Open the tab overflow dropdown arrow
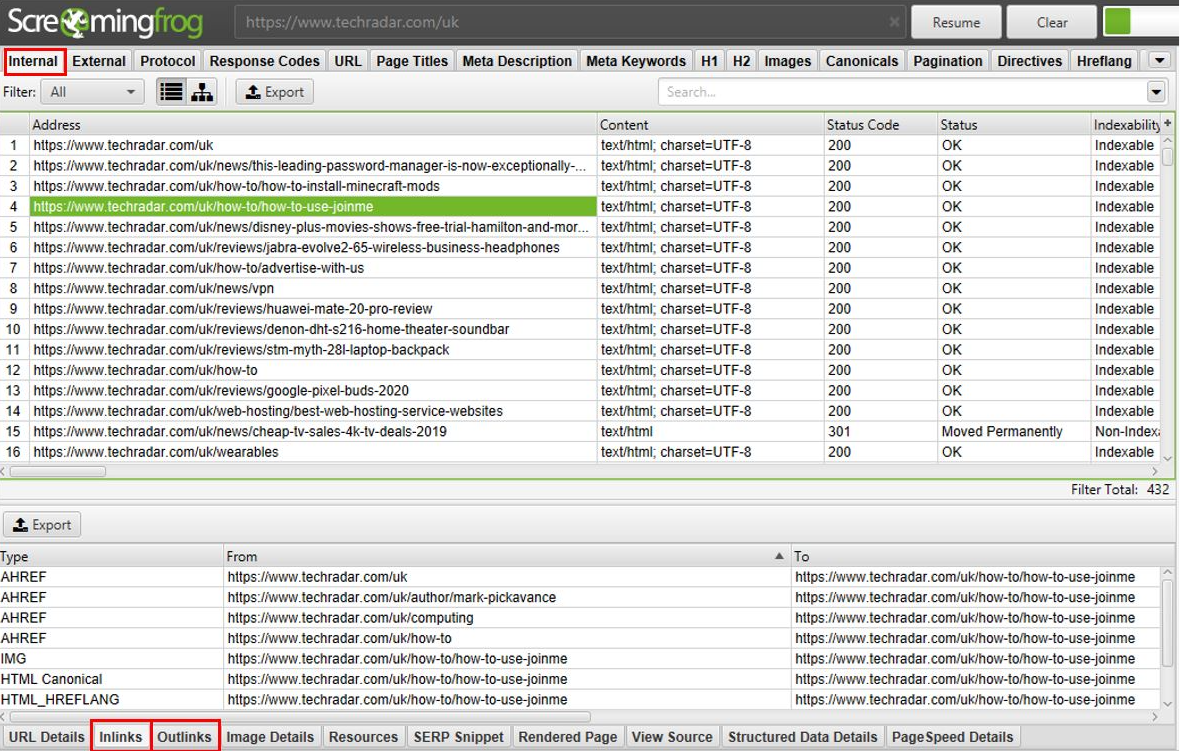The image size is (1182, 751). pos(1159,61)
